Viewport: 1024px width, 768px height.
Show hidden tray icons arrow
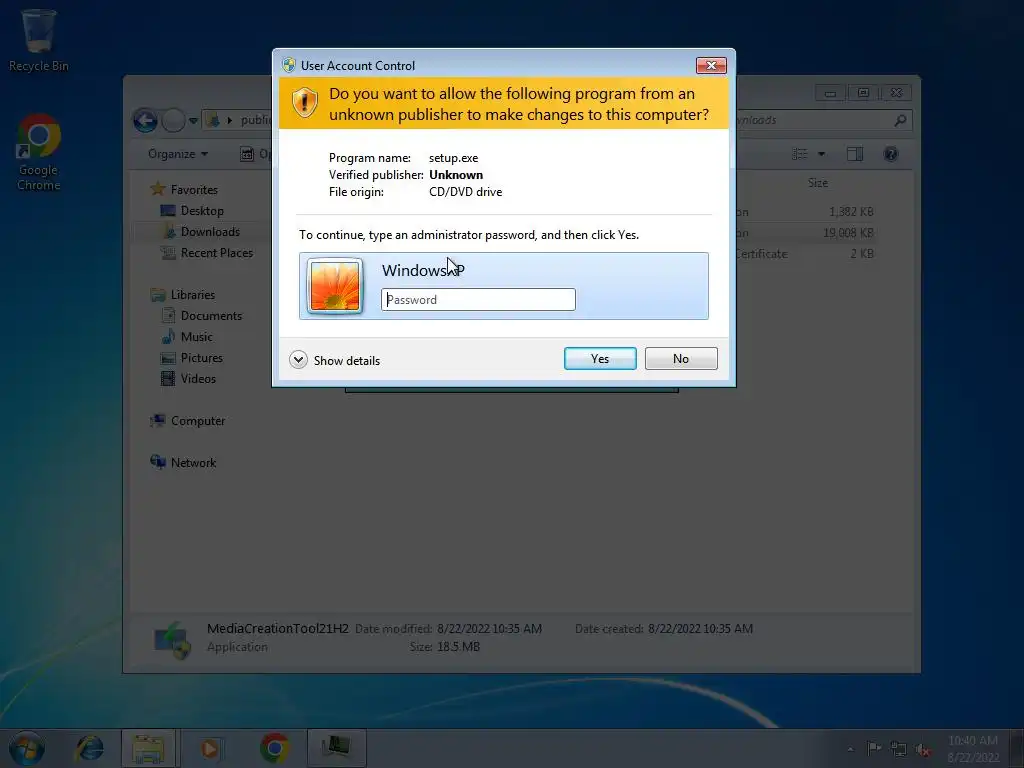coord(850,749)
